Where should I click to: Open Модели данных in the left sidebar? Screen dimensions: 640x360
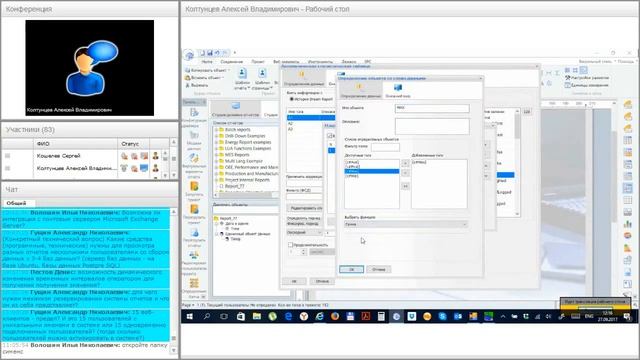(194, 140)
